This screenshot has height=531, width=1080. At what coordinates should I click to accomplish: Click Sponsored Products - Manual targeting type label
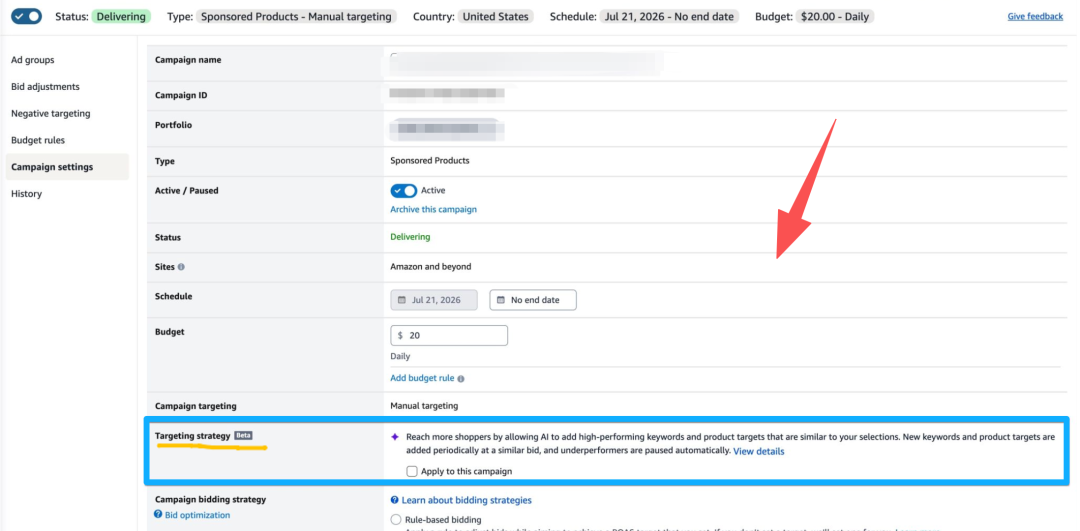click(x=297, y=17)
